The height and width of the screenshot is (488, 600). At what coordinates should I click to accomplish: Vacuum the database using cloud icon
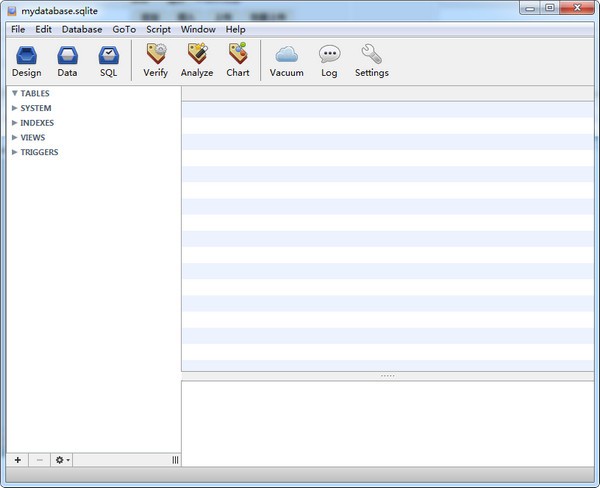pyautogui.click(x=287, y=54)
